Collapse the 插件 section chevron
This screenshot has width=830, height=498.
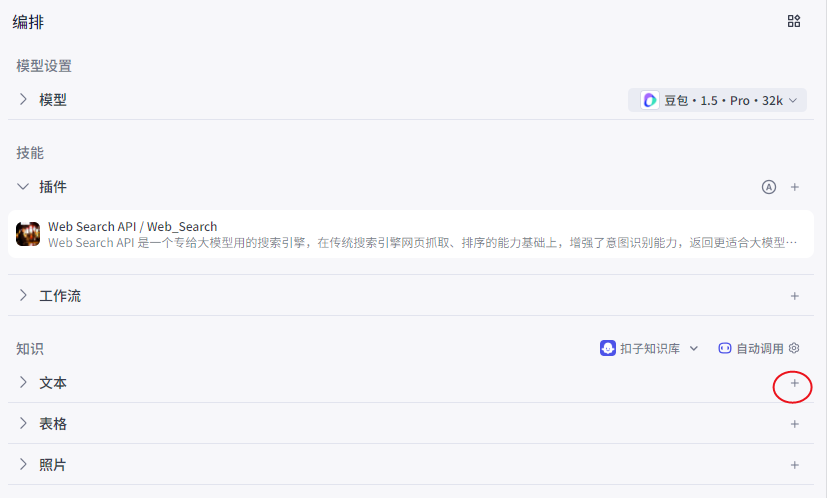pyautogui.click(x=23, y=187)
